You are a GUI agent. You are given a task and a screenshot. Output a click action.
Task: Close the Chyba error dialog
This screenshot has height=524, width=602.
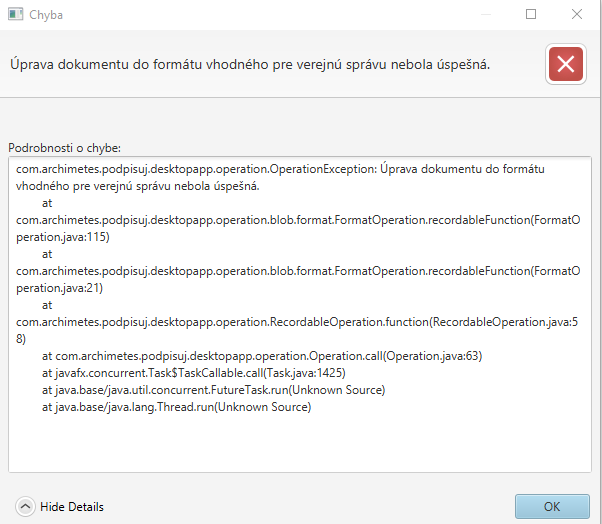578,15
